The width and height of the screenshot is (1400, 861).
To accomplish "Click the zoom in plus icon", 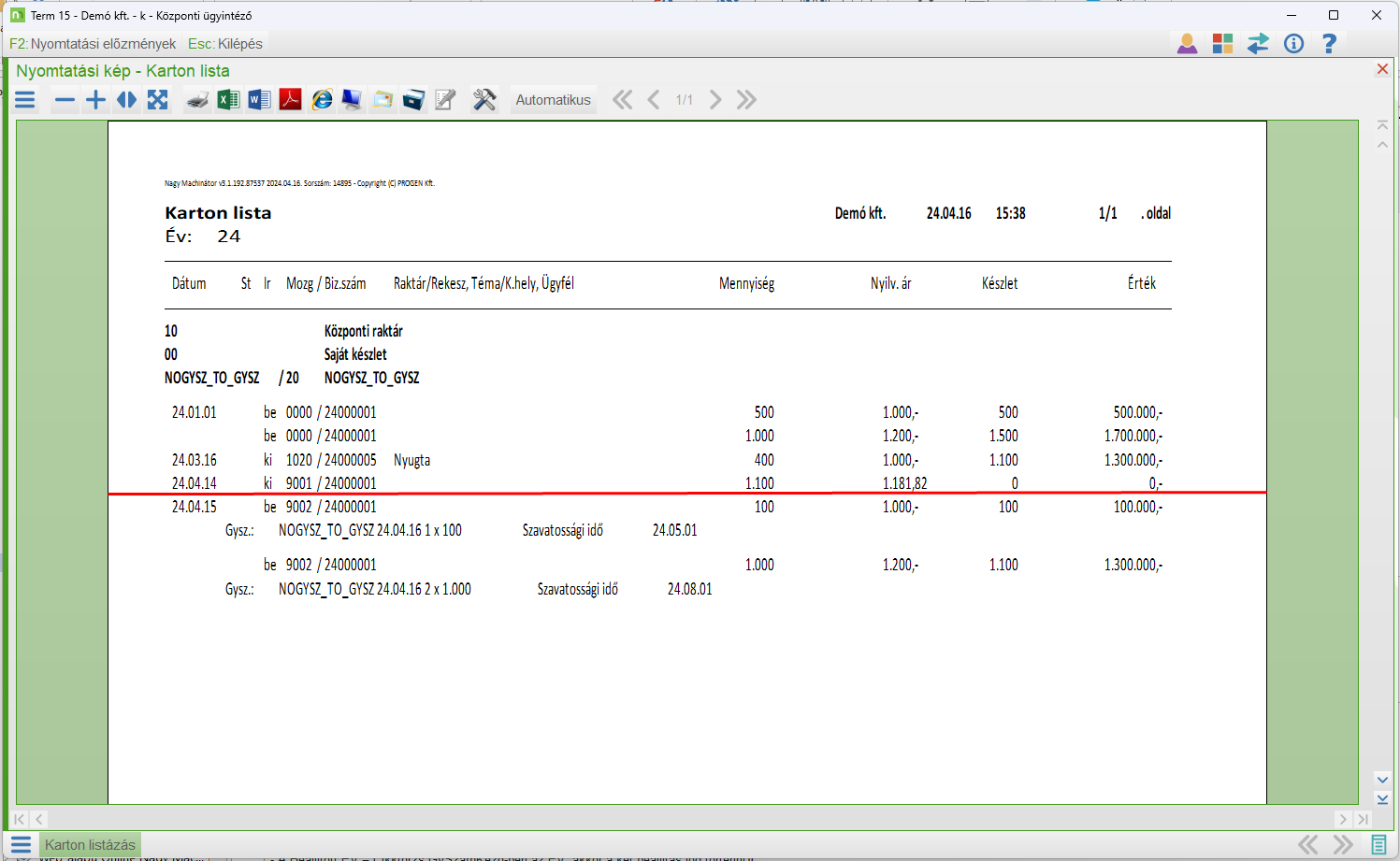I will [95, 100].
